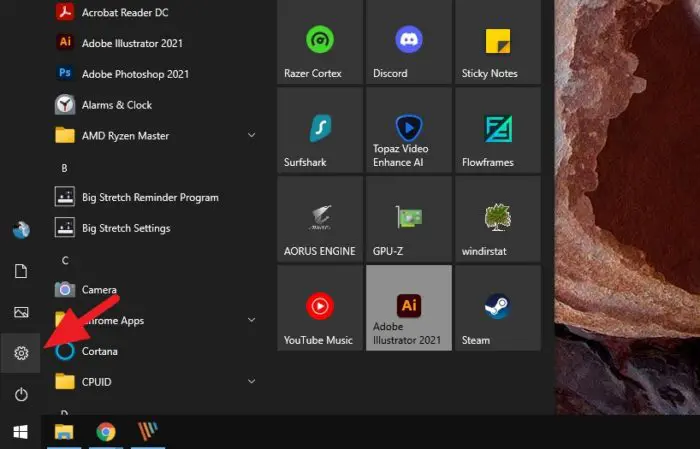Open the striped app icon on taskbar
This screenshot has width=700, height=449.
[148, 432]
